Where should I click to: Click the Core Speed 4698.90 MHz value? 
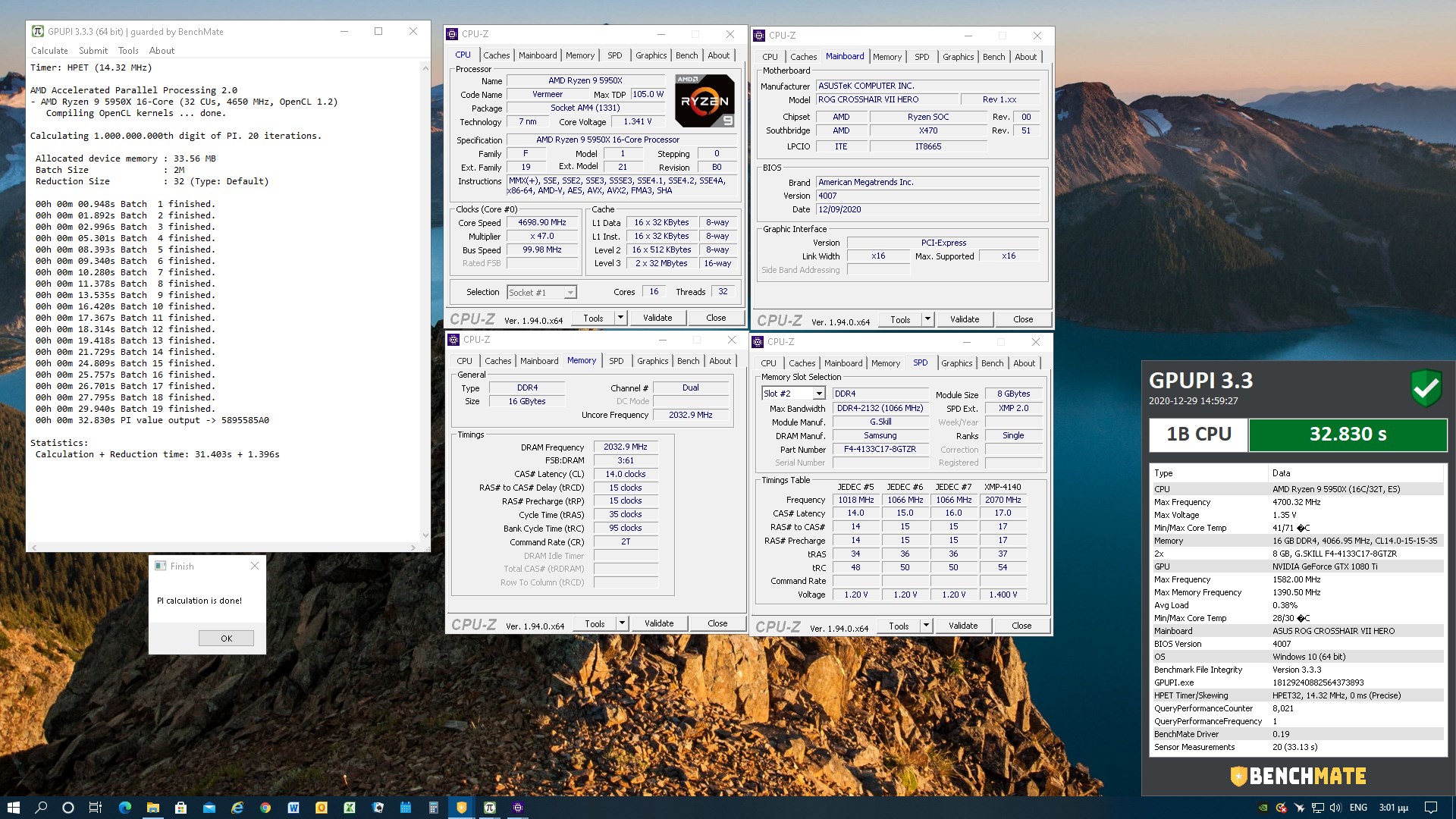(x=541, y=222)
